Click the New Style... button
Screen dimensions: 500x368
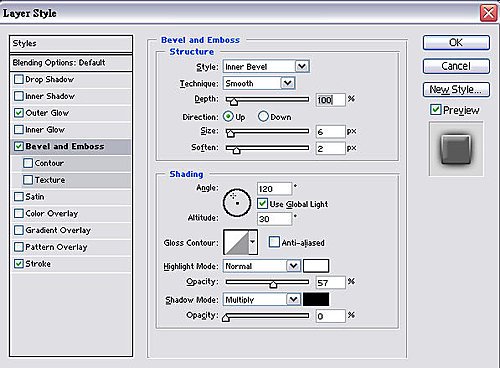click(x=456, y=89)
